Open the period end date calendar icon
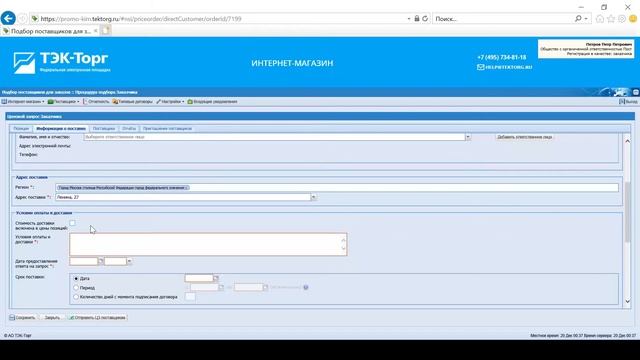Screen dimensions: 640x360 (x=265, y=288)
